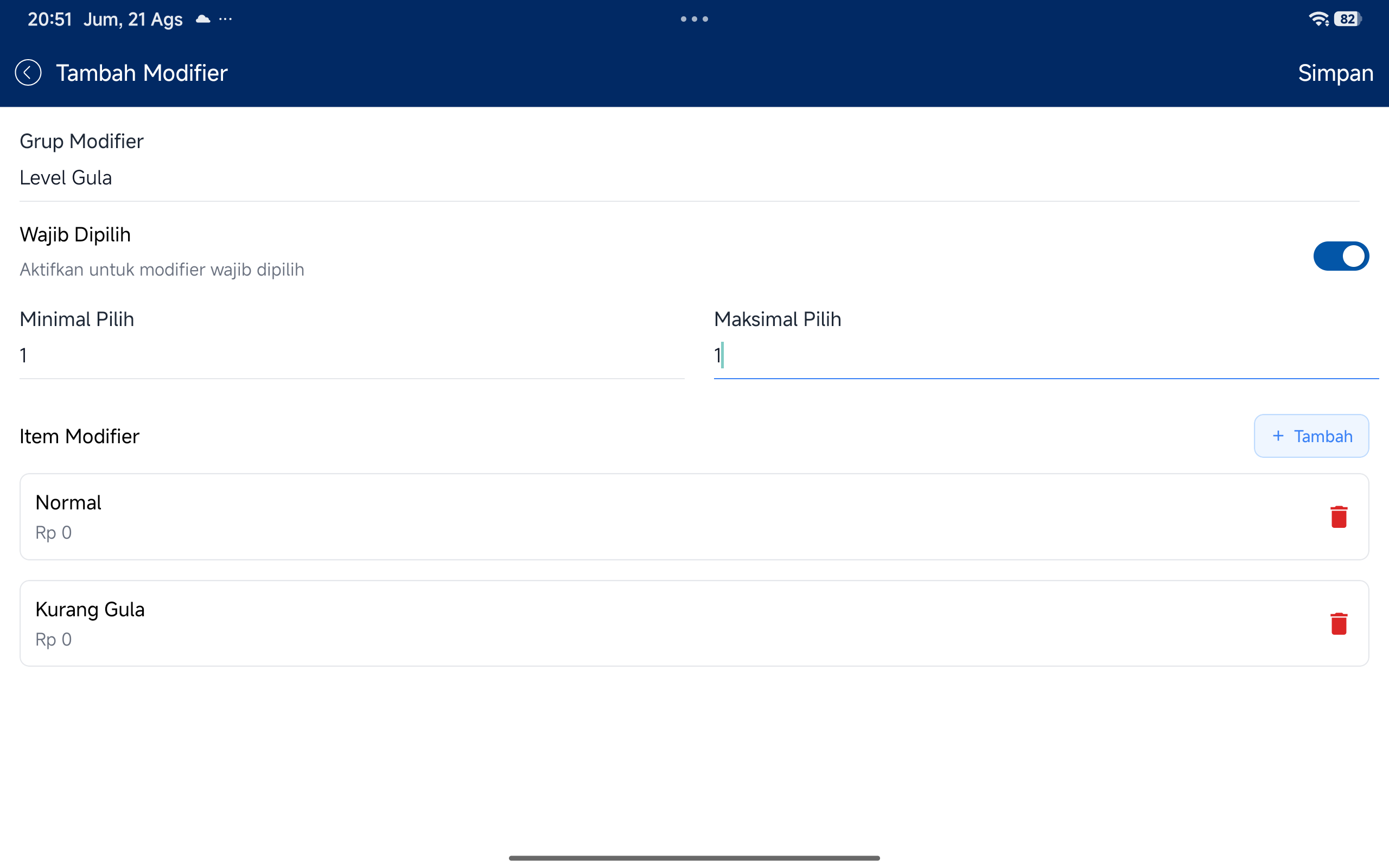Viewport: 1389px width, 868px height.
Task: Tap the battery indicator
Action: pos(1348,19)
